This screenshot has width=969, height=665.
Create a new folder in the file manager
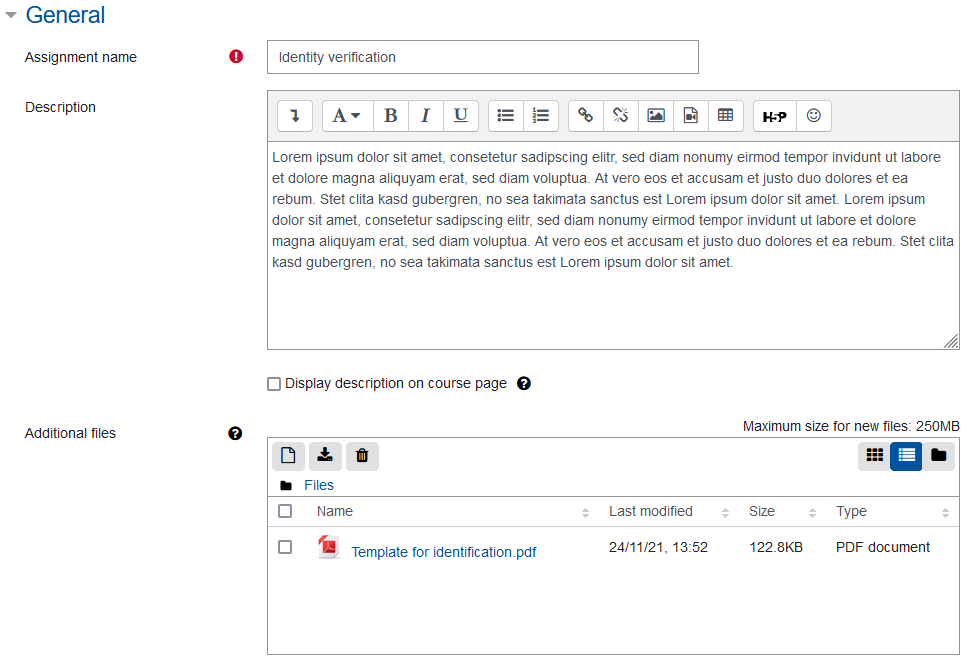[x=938, y=455]
